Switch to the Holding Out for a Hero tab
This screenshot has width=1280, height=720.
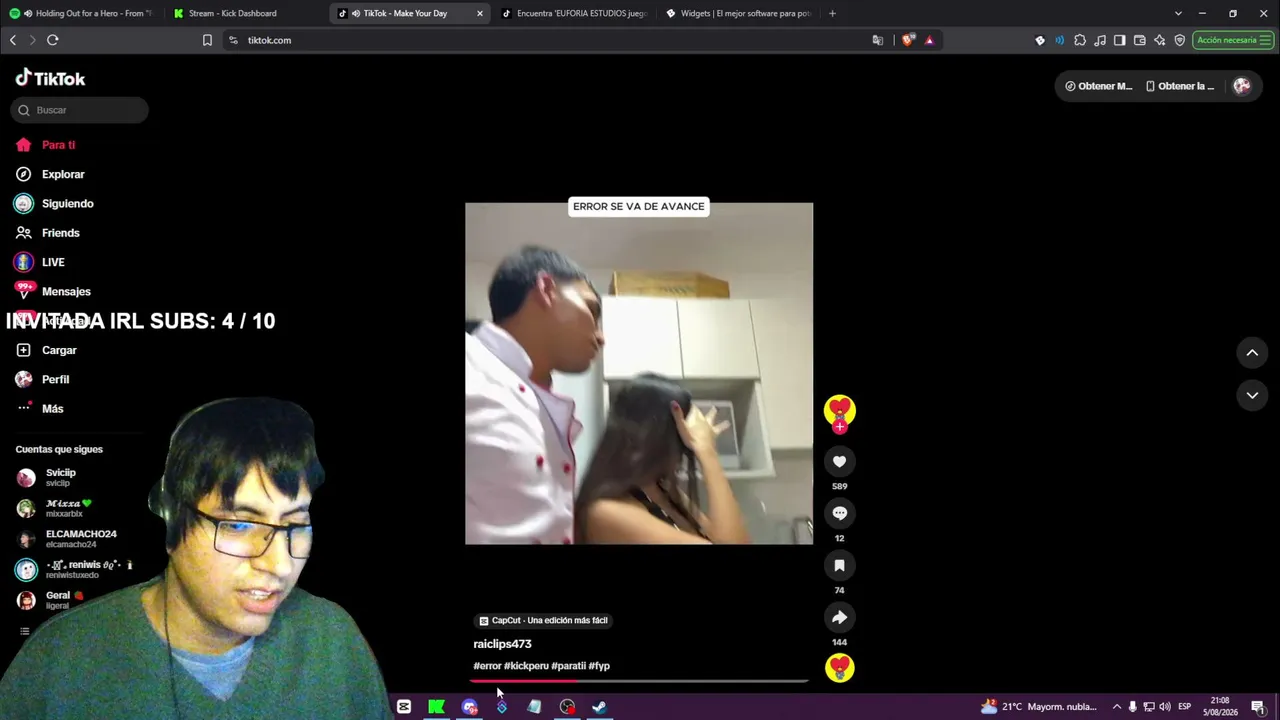pos(82,13)
